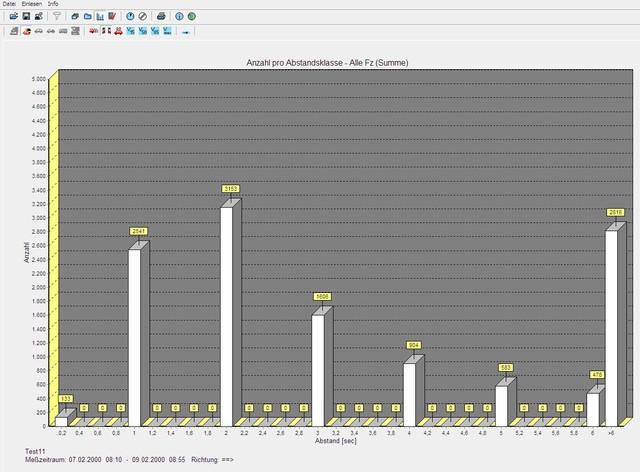
Task: Click the bar value label 2816
Action: (616, 212)
